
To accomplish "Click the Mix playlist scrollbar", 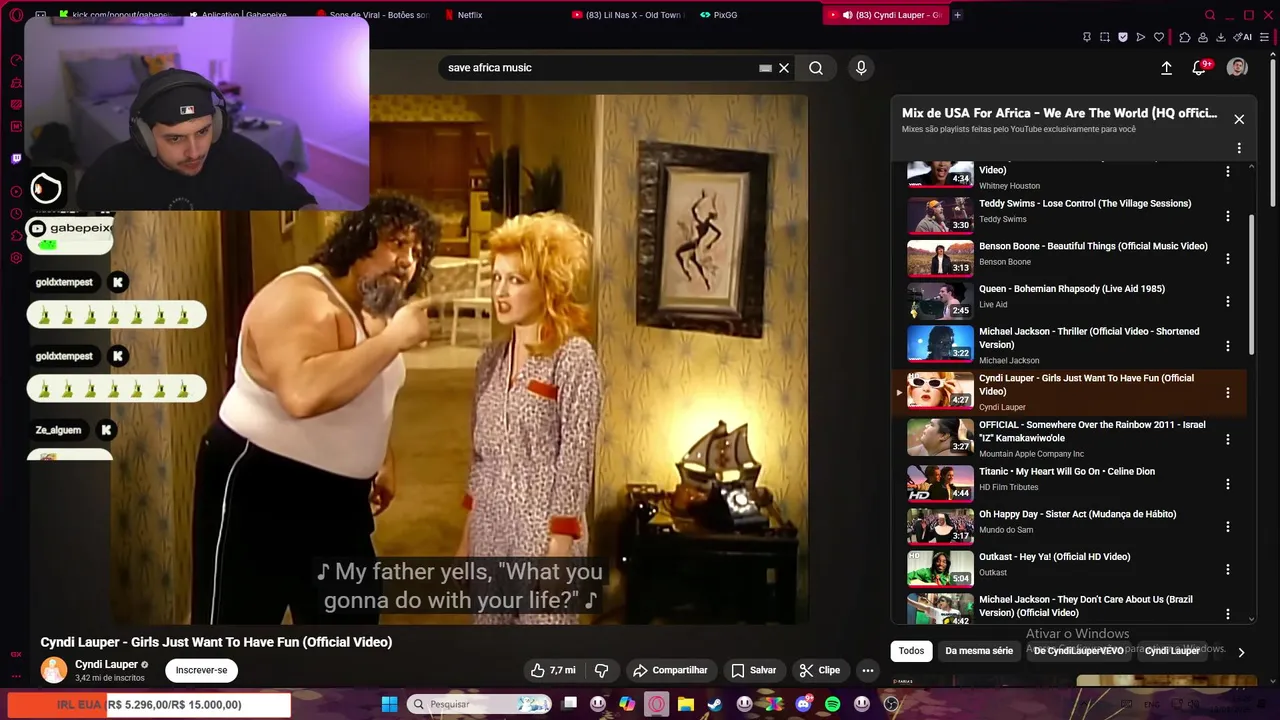I will (1251, 285).
